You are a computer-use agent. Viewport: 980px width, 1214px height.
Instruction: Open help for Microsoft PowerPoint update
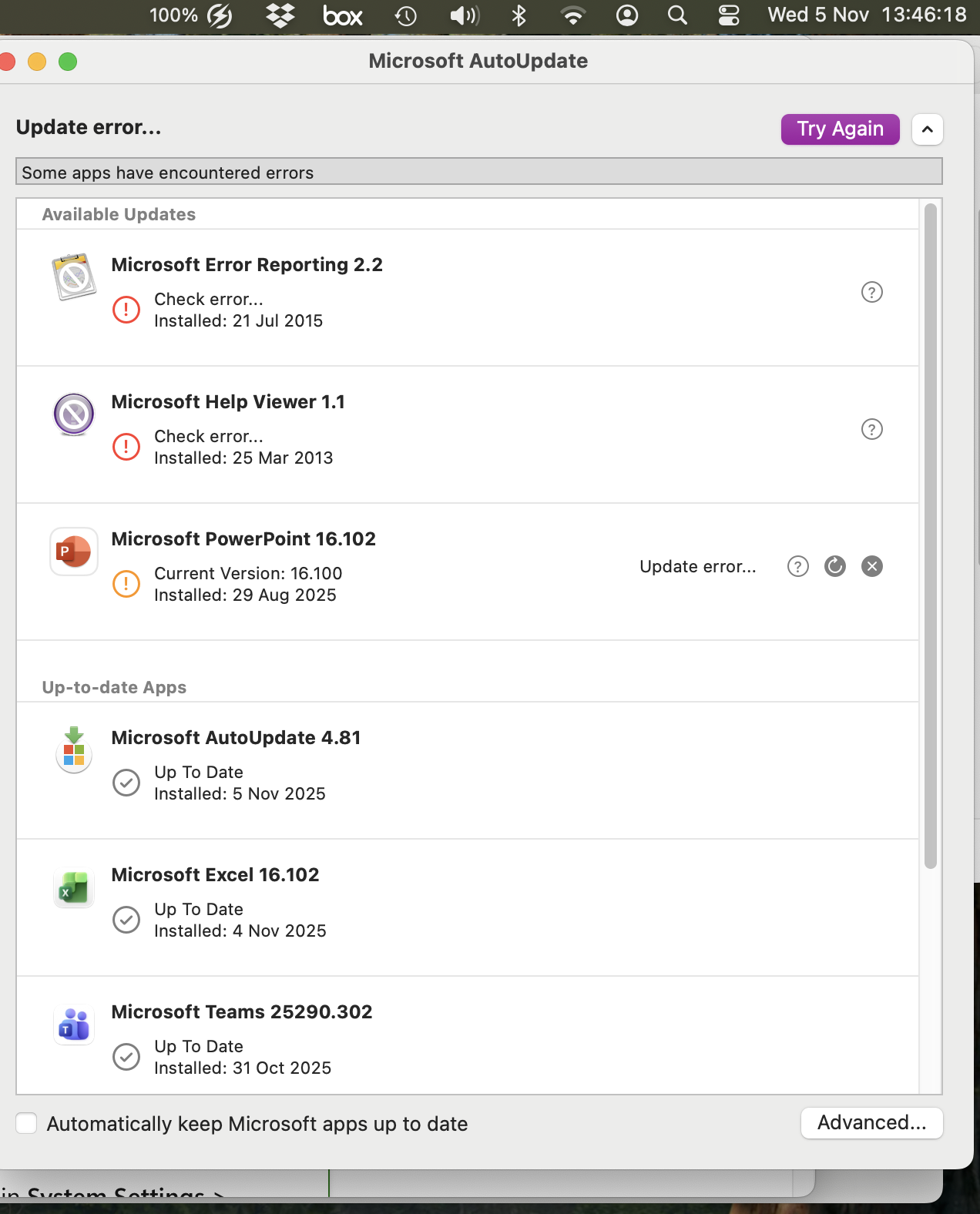click(798, 566)
